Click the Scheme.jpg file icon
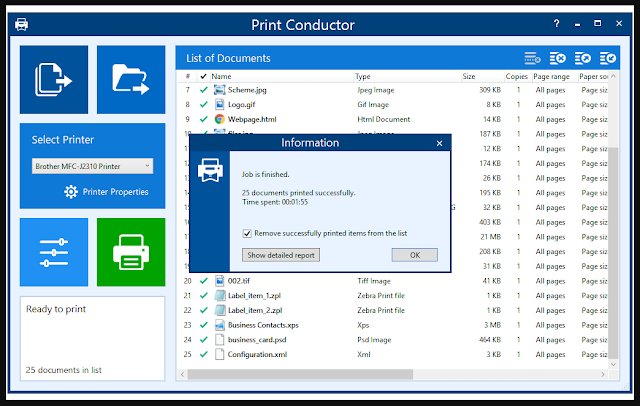640x406 pixels. (x=220, y=90)
